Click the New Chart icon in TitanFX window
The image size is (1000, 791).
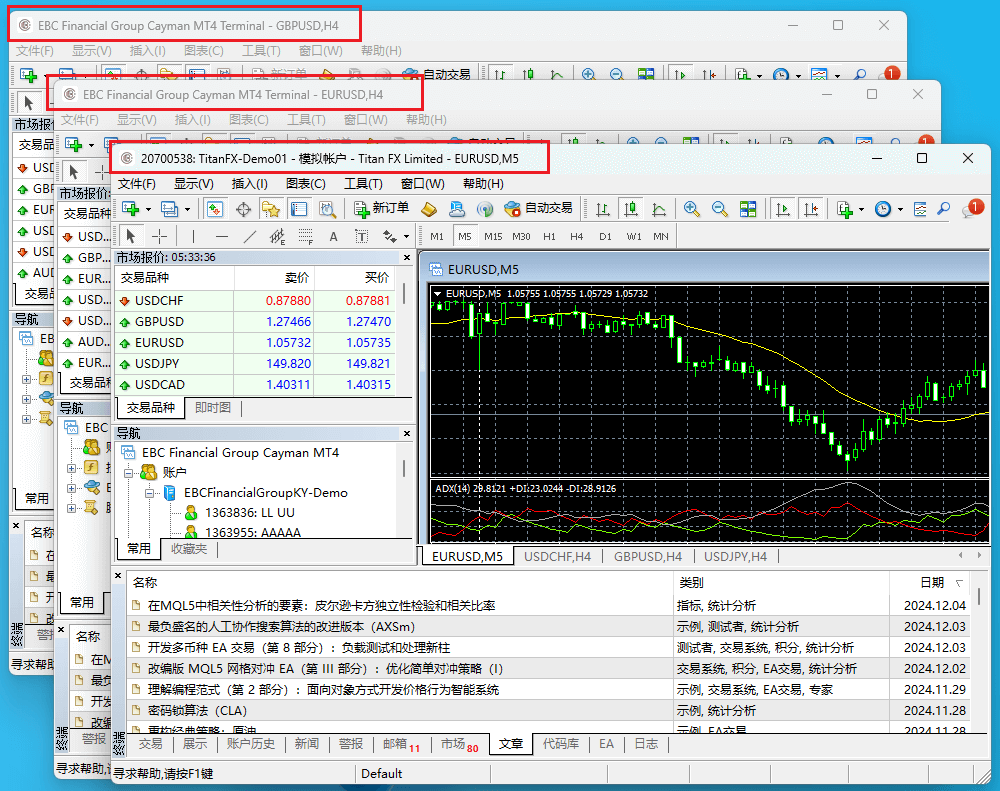click(x=131, y=209)
